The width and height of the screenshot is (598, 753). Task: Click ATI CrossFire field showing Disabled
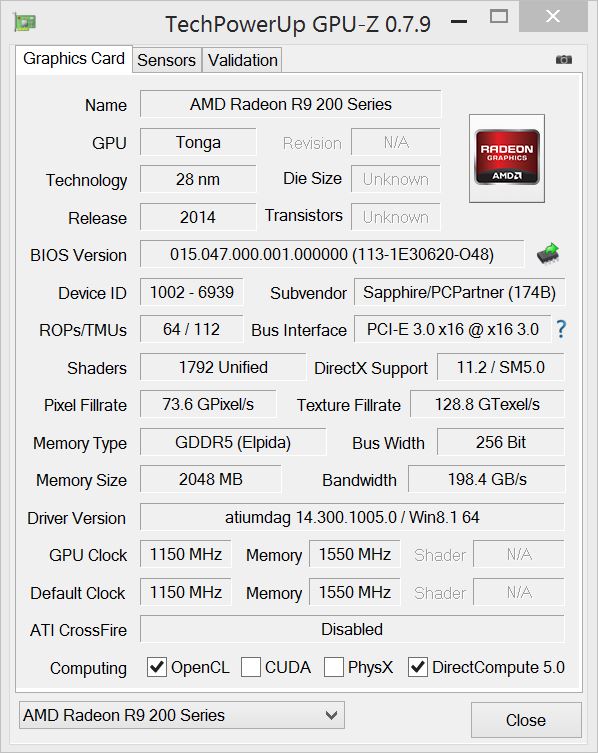tap(352, 629)
